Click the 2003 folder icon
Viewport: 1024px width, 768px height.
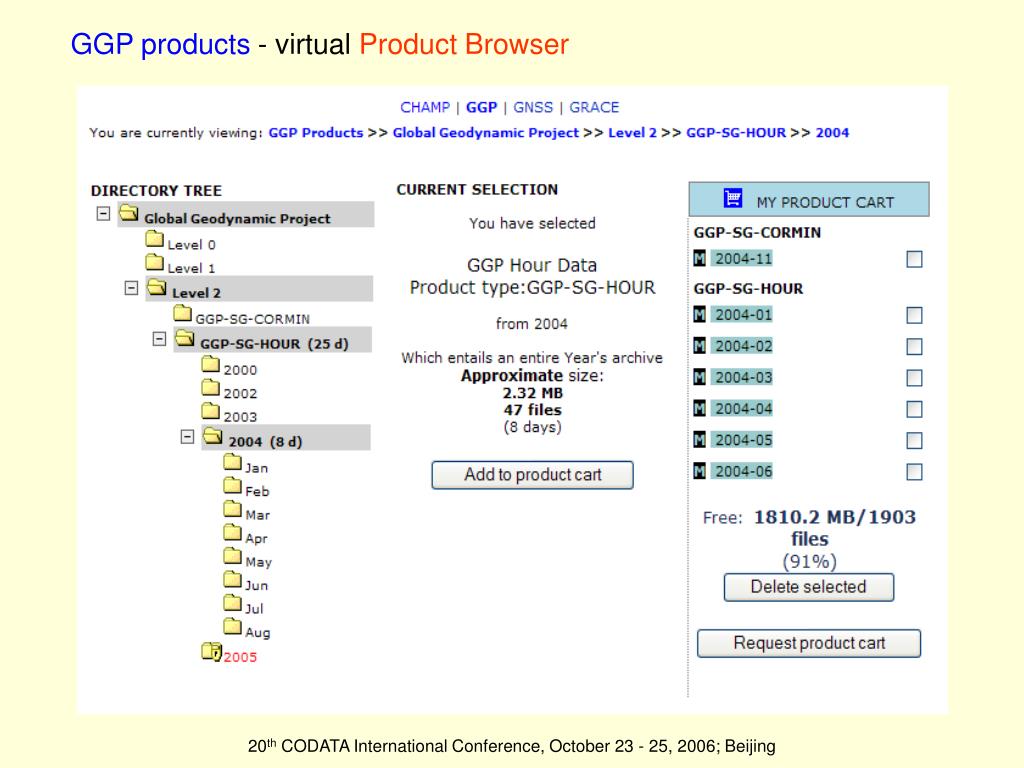[210, 411]
